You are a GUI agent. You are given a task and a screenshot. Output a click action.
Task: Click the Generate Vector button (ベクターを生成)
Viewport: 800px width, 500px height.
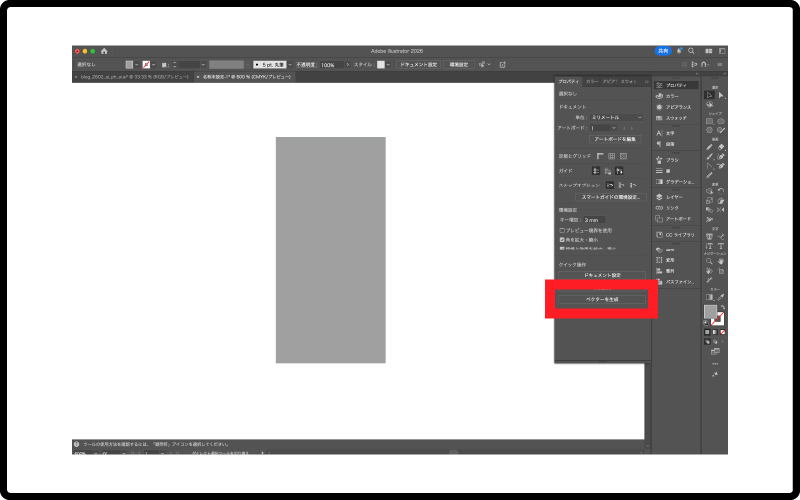[x=602, y=299]
